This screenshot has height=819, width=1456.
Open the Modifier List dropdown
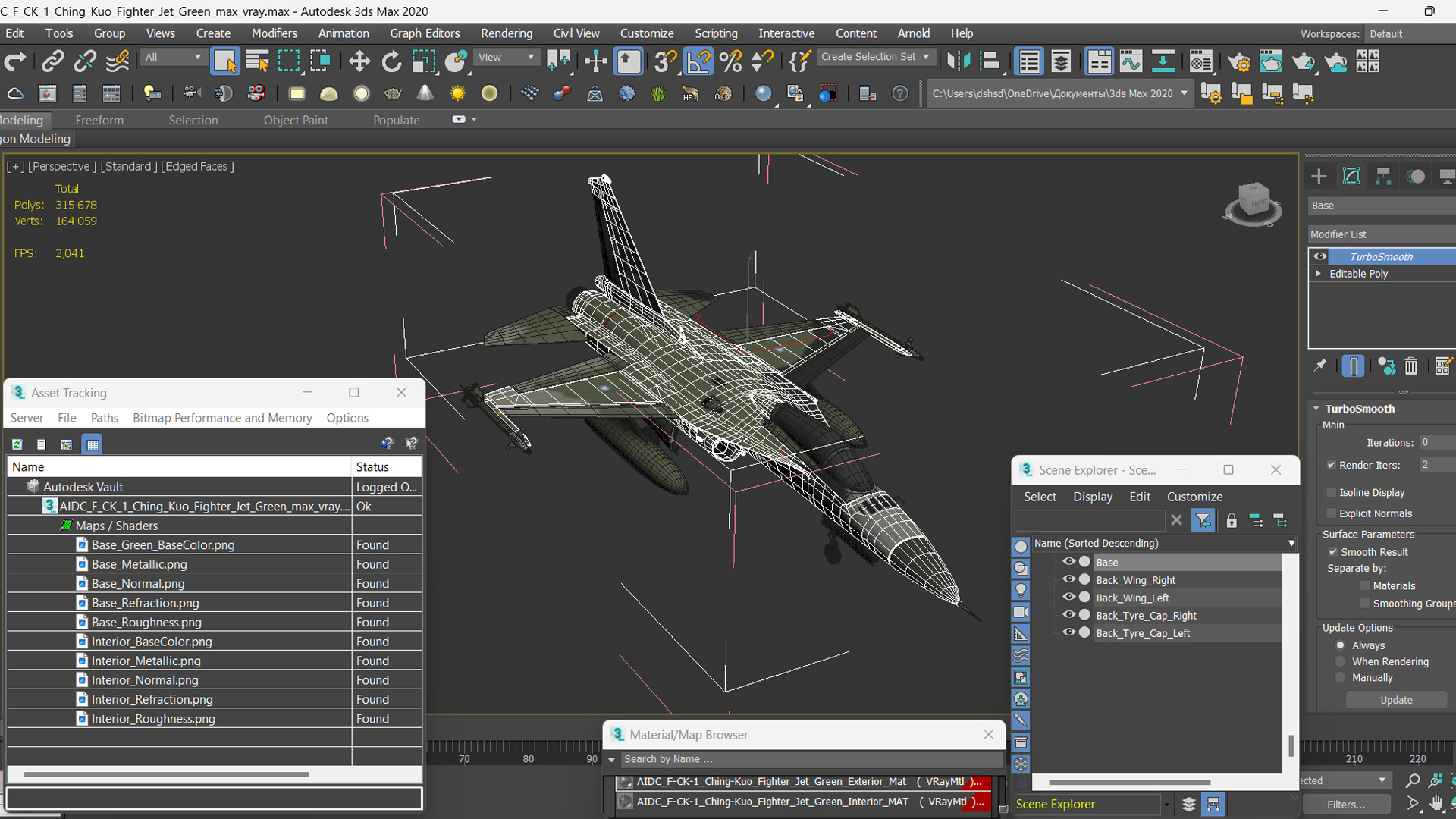(1382, 234)
